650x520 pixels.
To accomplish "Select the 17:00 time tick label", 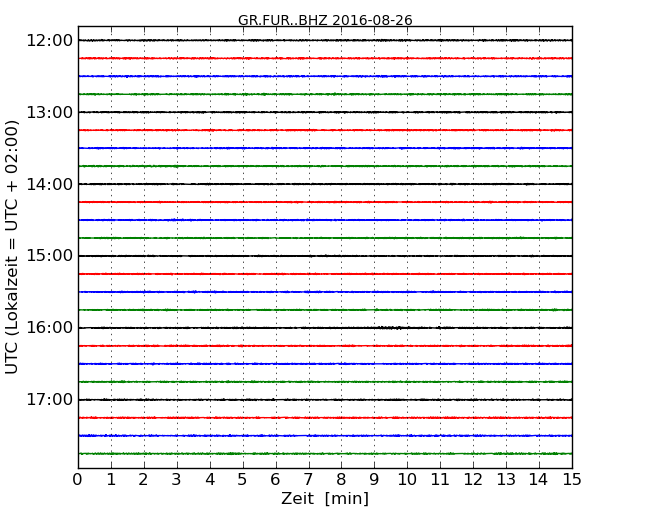I will pos(49,400).
